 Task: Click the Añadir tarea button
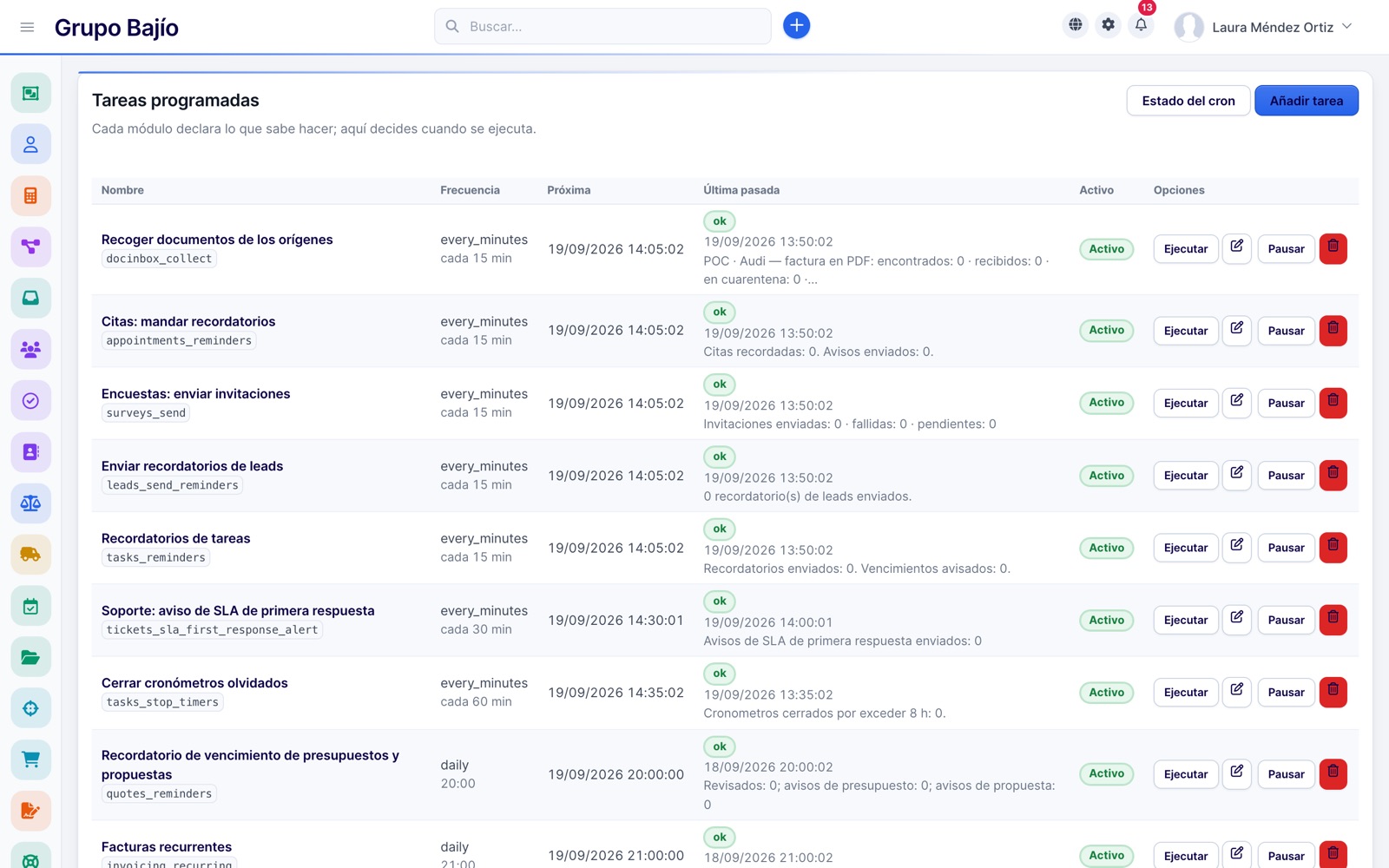pyautogui.click(x=1307, y=101)
